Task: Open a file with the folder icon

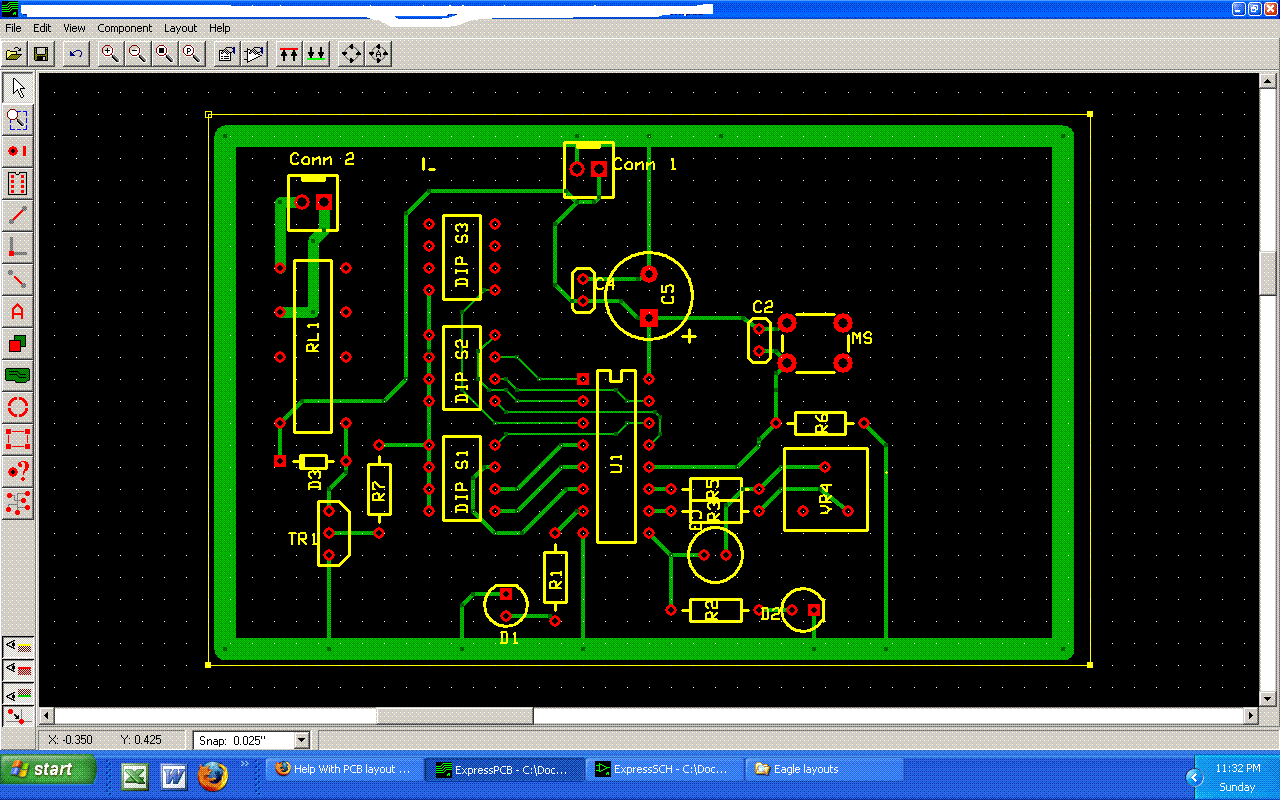Action: (x=14, y=54)
